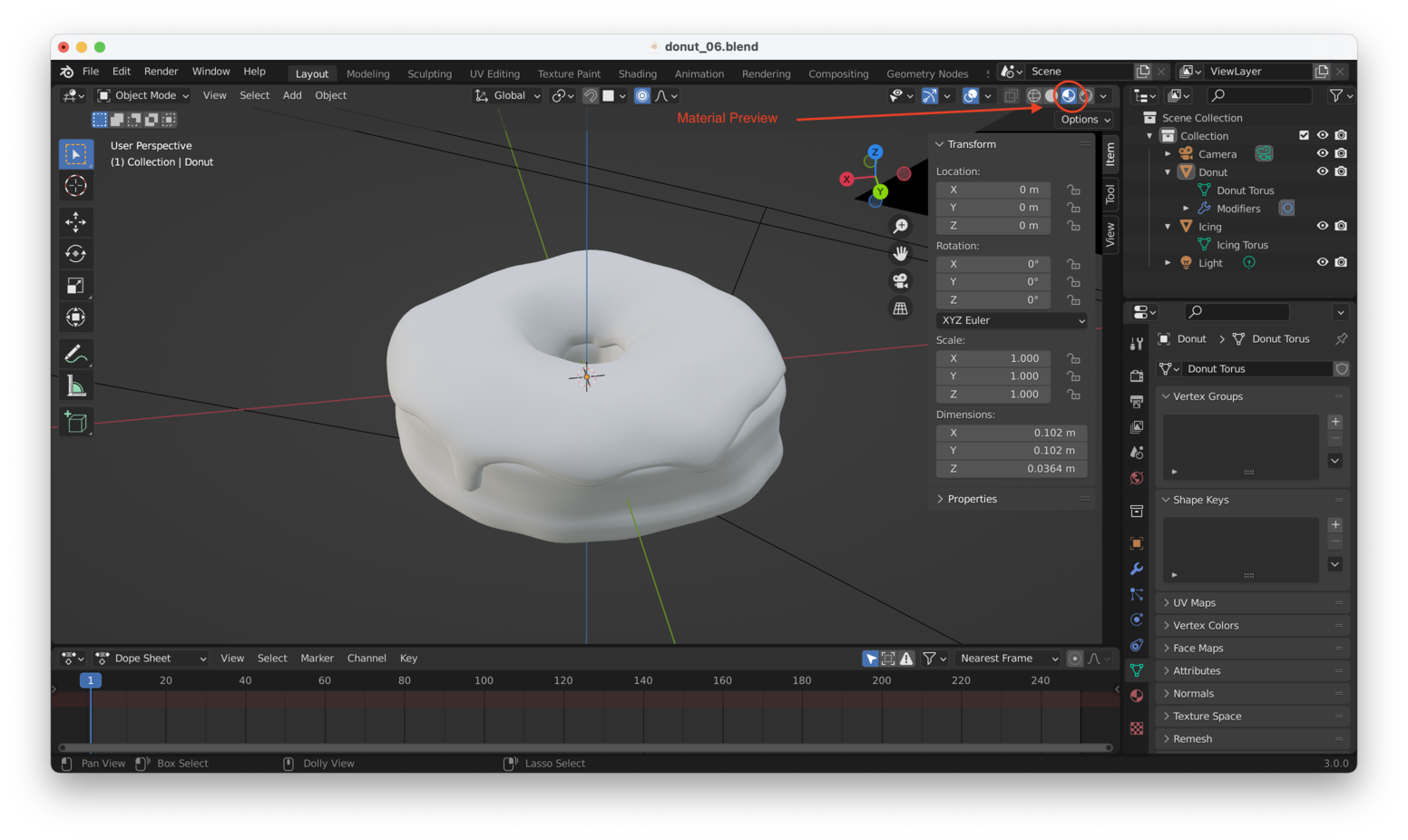Click frame 100 on the timeline
This screenshot has height=840, width=1408.
click(484, 680)
